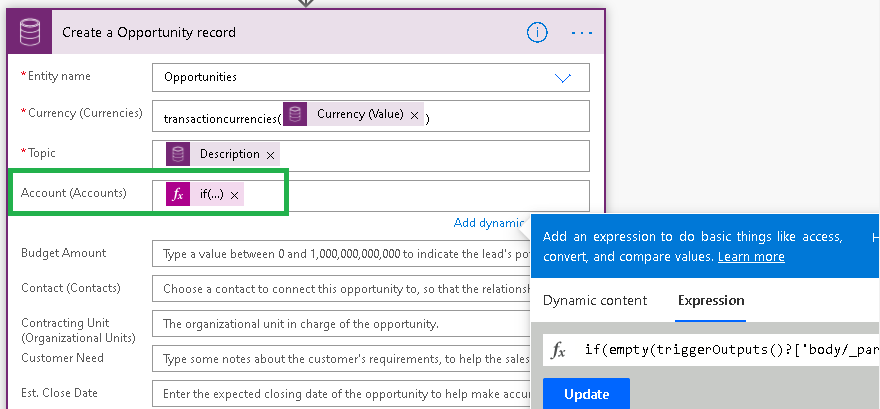Click the Currency (Value) token icon
Viewport: 880px width, 409px height.
(295, 115)
